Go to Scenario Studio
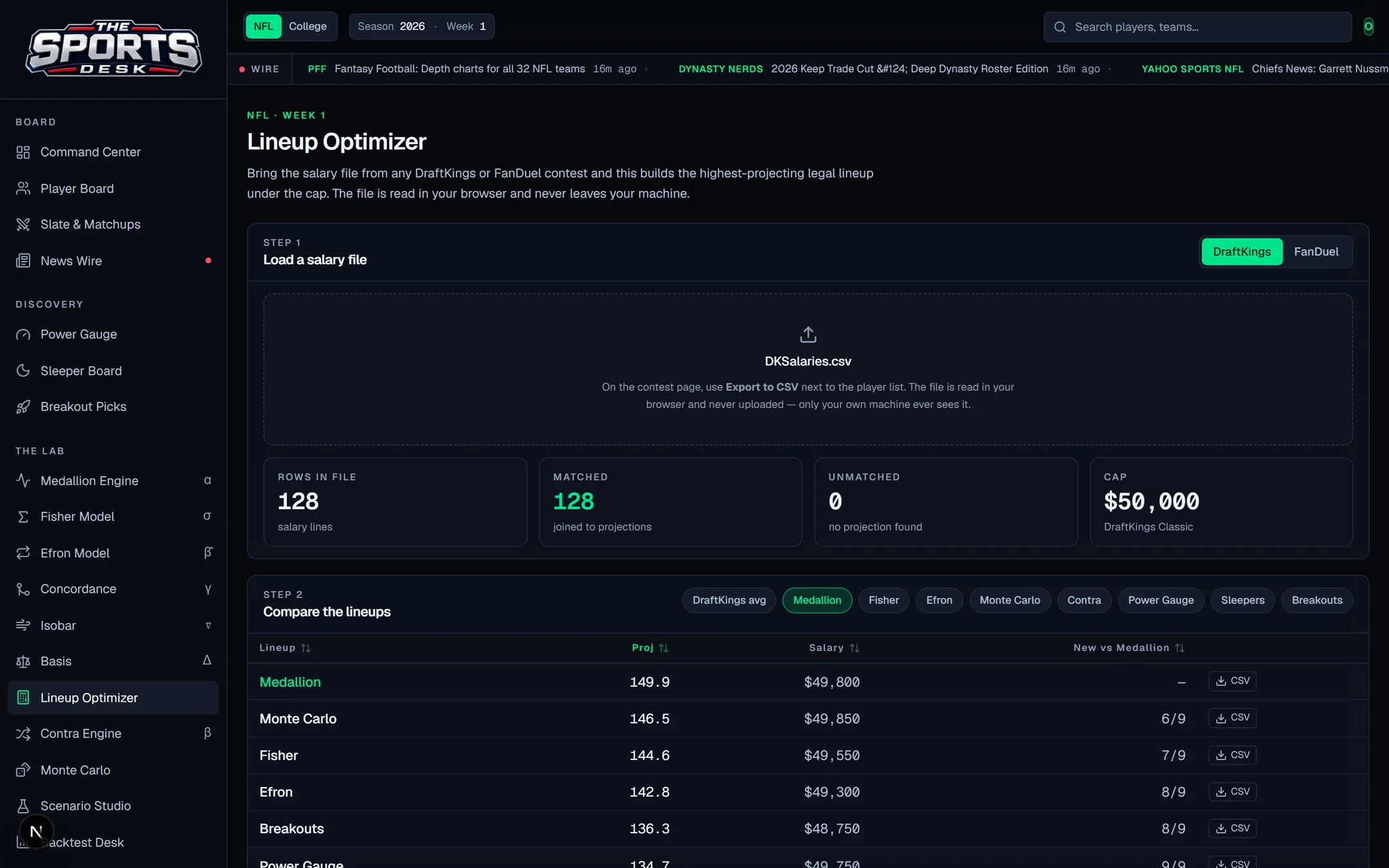This screenshot has width=1389, height=868. click(113, 806)
